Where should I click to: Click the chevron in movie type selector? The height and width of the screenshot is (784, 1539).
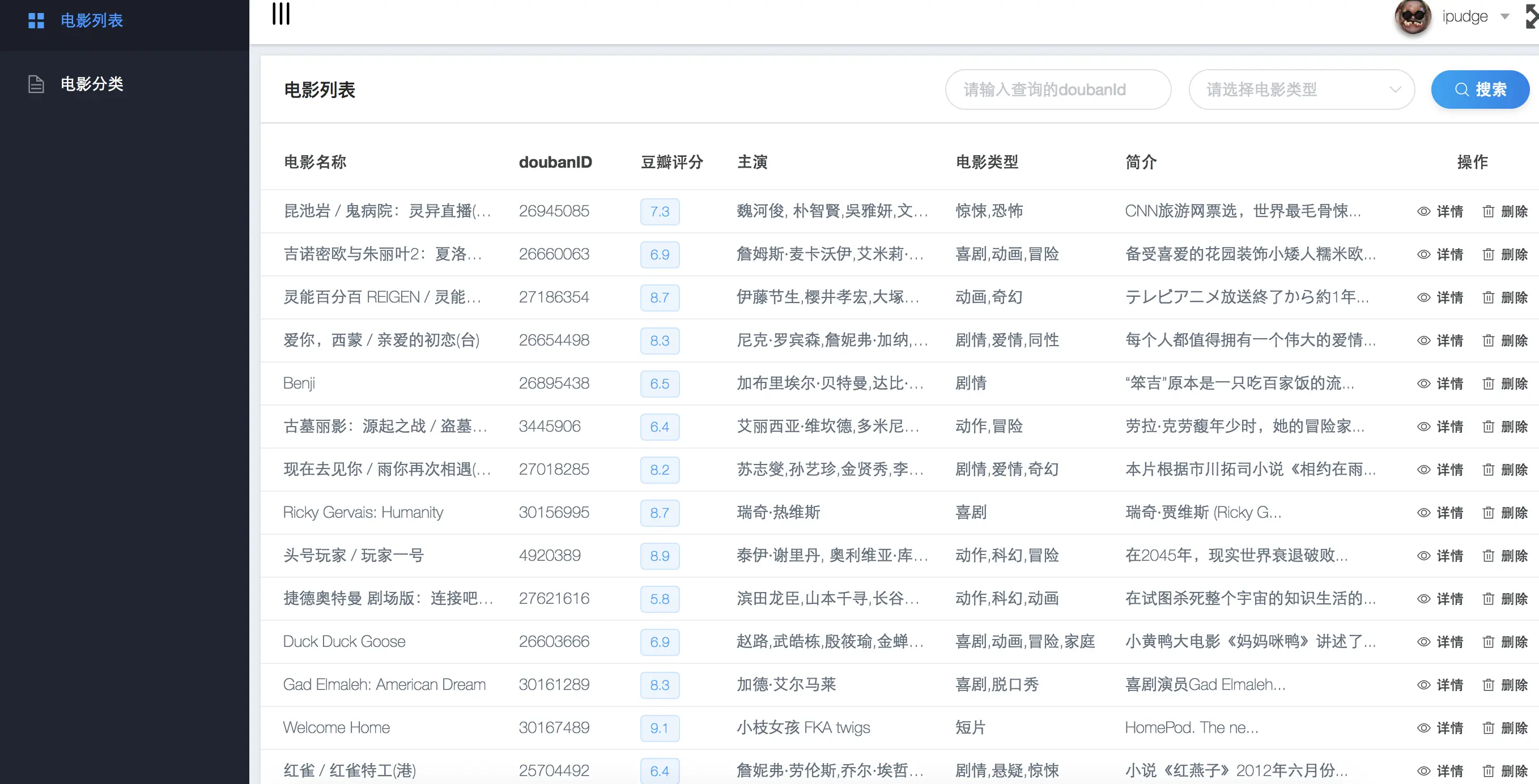point(1395,90)
